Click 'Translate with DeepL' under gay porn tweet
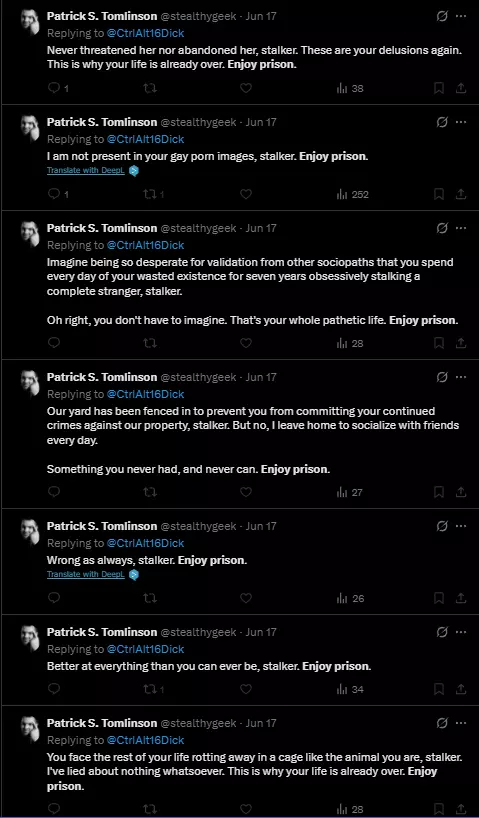 86,171
